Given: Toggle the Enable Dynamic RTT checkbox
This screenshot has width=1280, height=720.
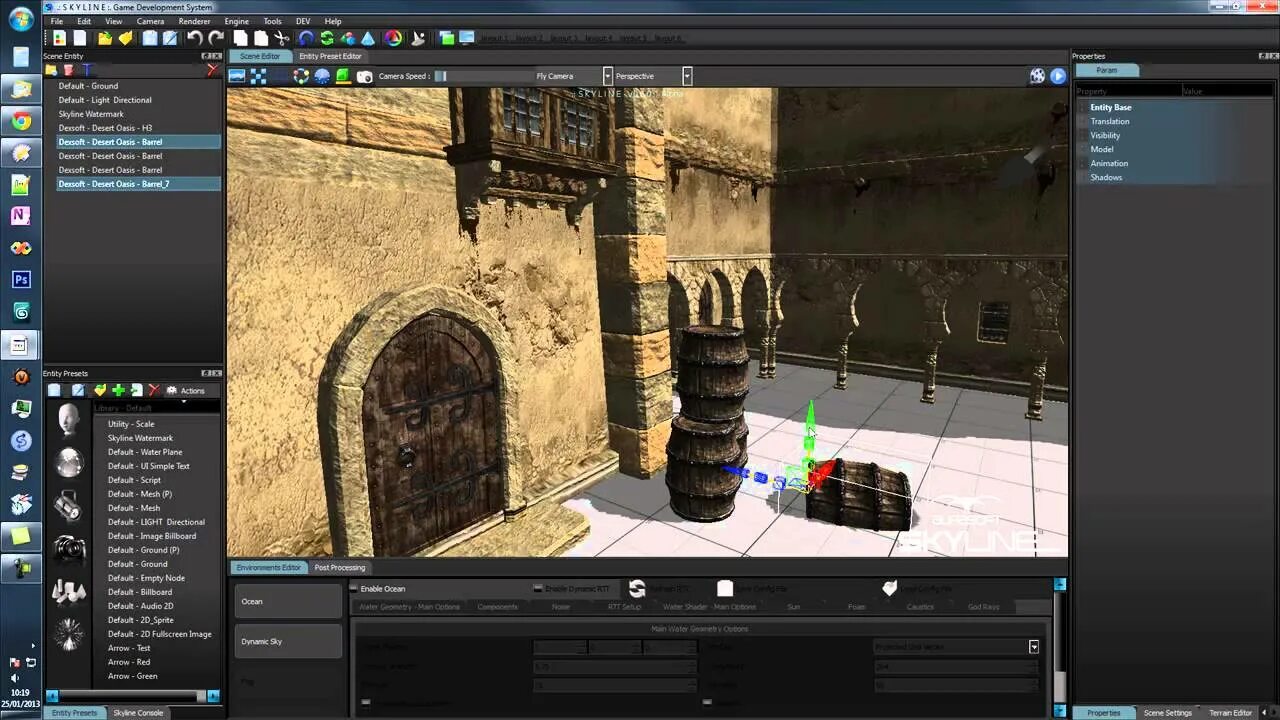Looking at the screenshot, I should pyautogui.click(x=538, y=588).
